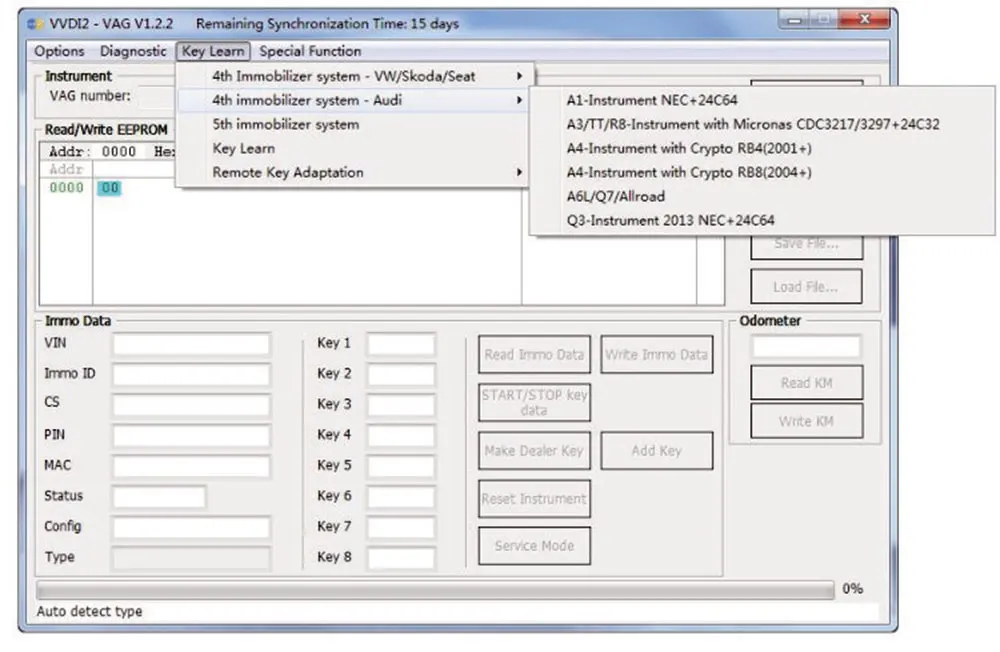
Task: Click the Read Immo Data button
Action: pos(534,355)
